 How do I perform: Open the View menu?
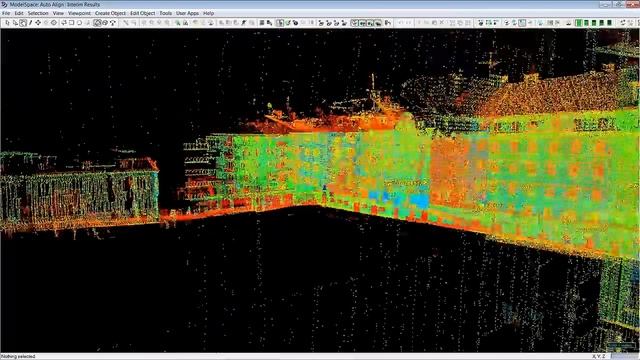coord(58,13)
